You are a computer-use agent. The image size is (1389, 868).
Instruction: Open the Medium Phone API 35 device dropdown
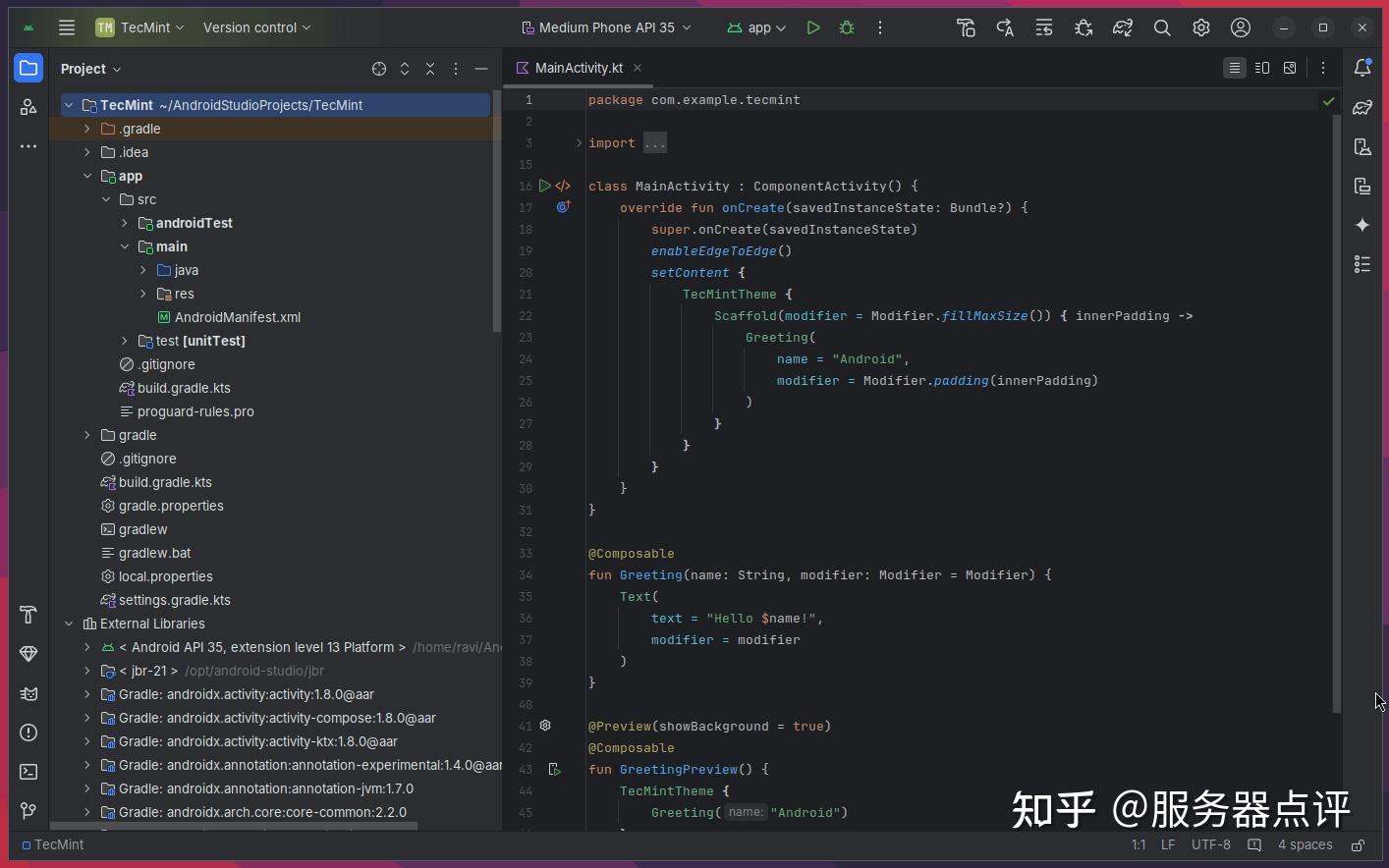coord(606,27)
